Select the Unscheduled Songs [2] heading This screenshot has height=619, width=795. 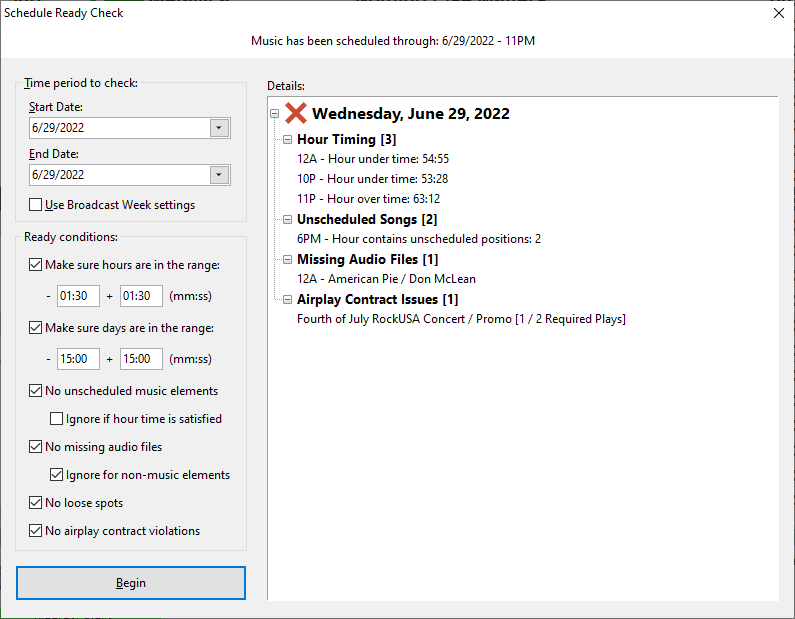[x=367, y=220]
